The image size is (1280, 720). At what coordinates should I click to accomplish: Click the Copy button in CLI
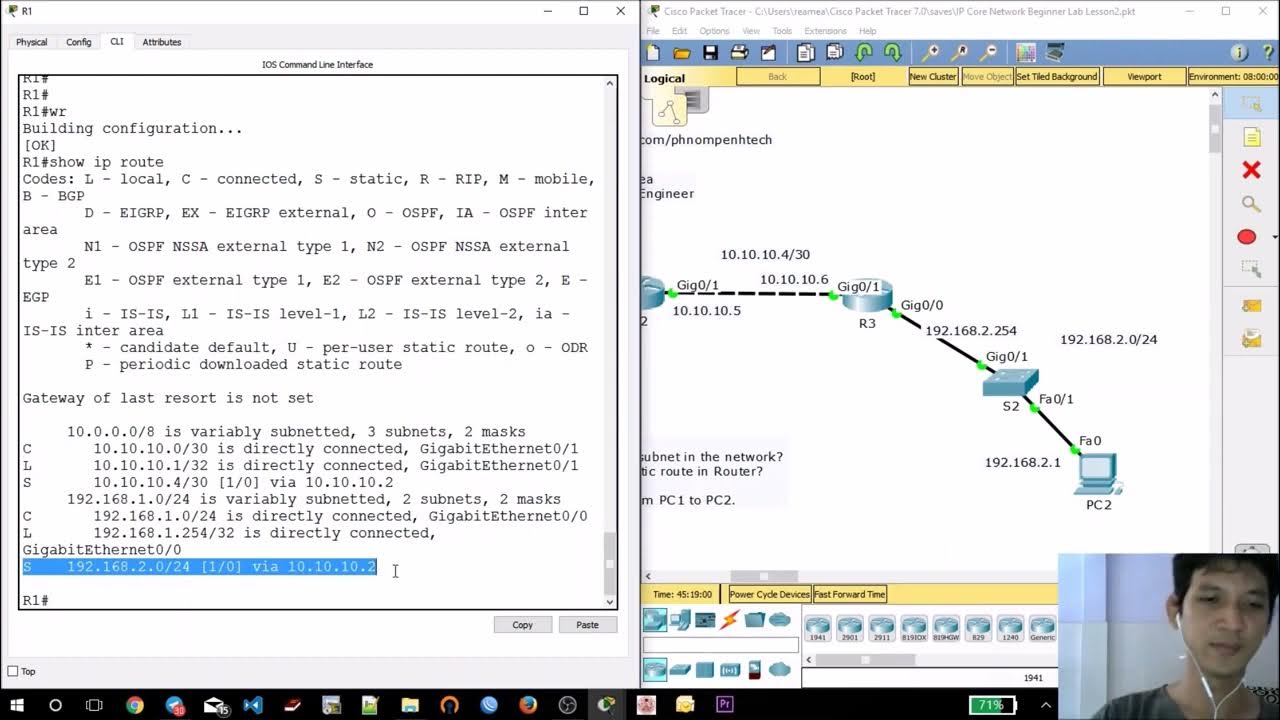[522, 624]
